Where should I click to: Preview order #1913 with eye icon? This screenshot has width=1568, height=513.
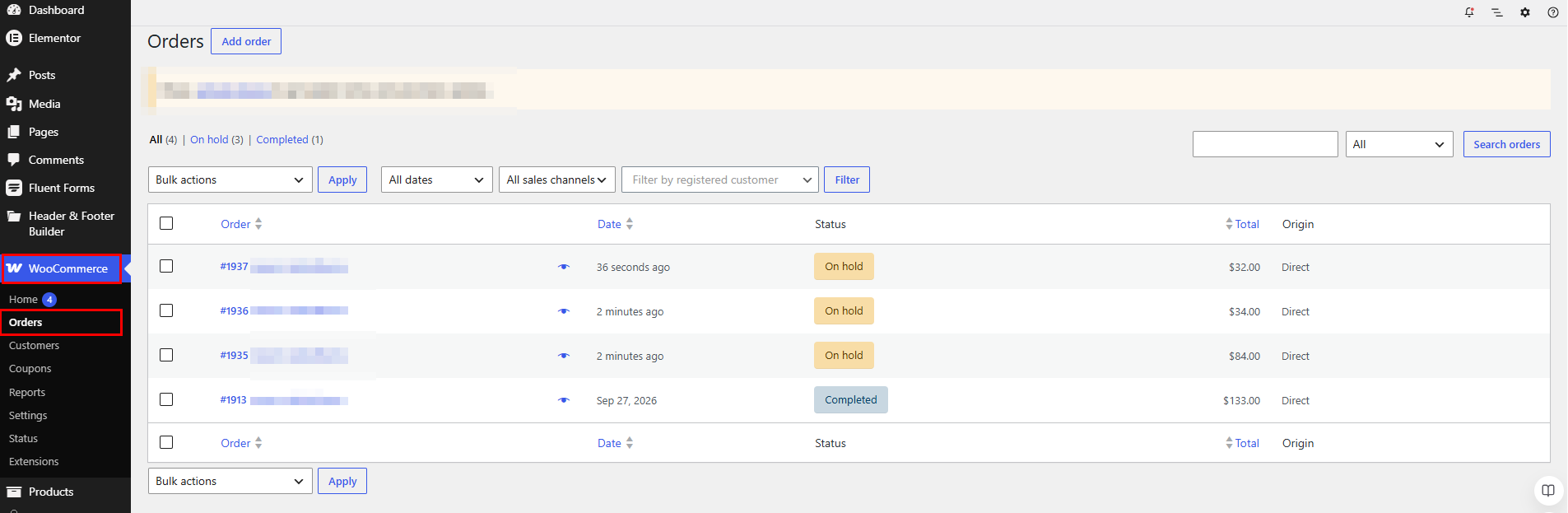[564, 400]
